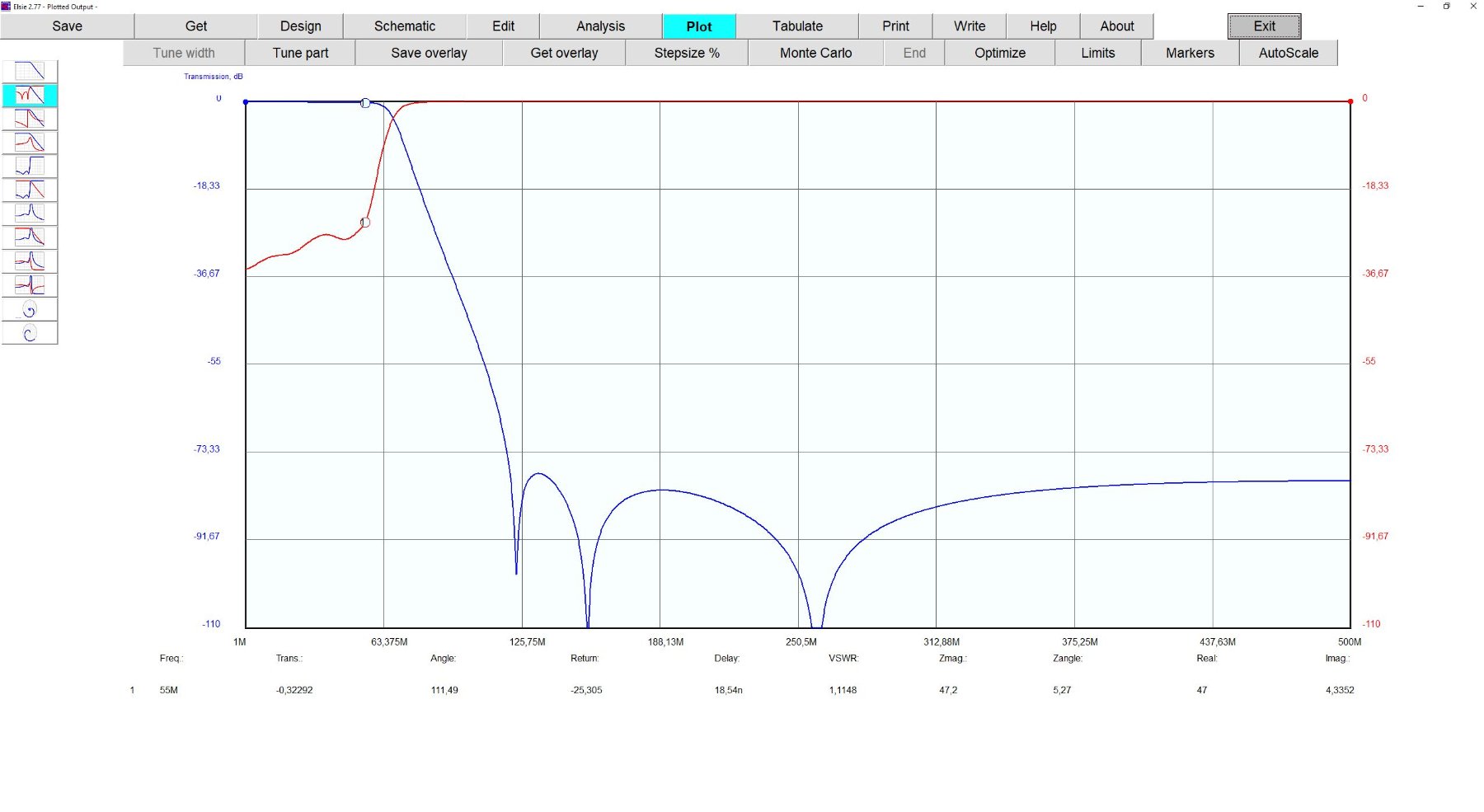Click the Elsie app icon in title bar

(x=6, y=6)
